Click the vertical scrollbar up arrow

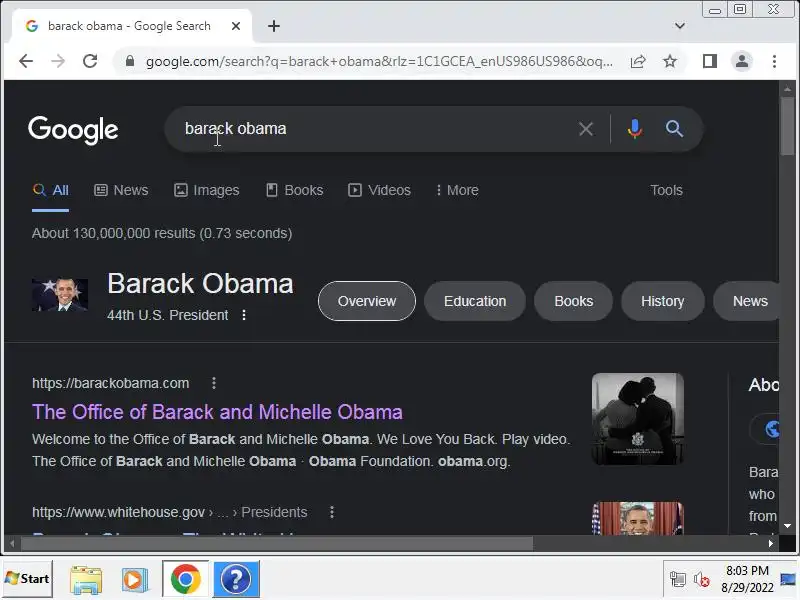(787, 89)
